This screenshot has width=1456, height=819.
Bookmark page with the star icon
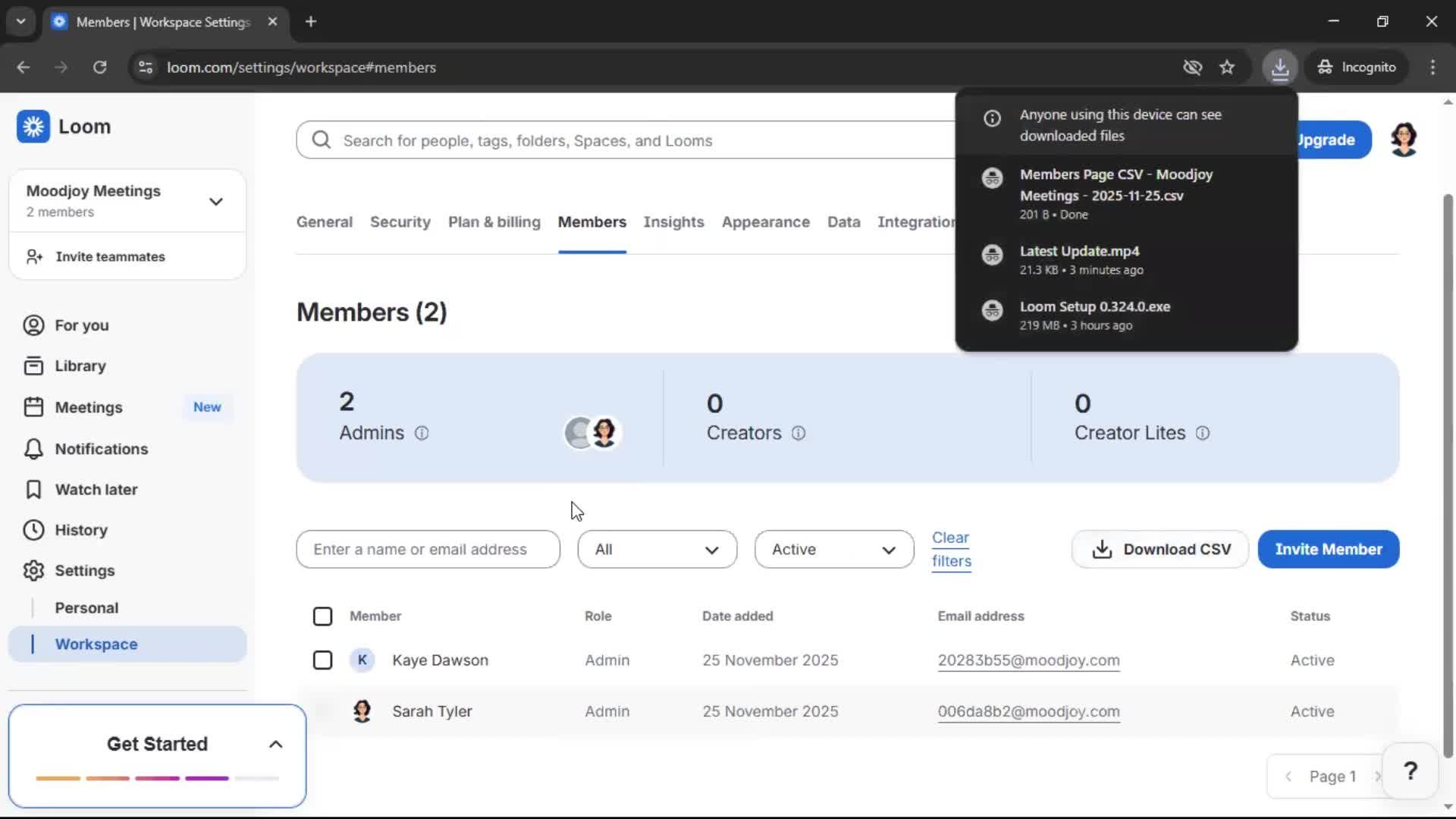coord(1227,67)
